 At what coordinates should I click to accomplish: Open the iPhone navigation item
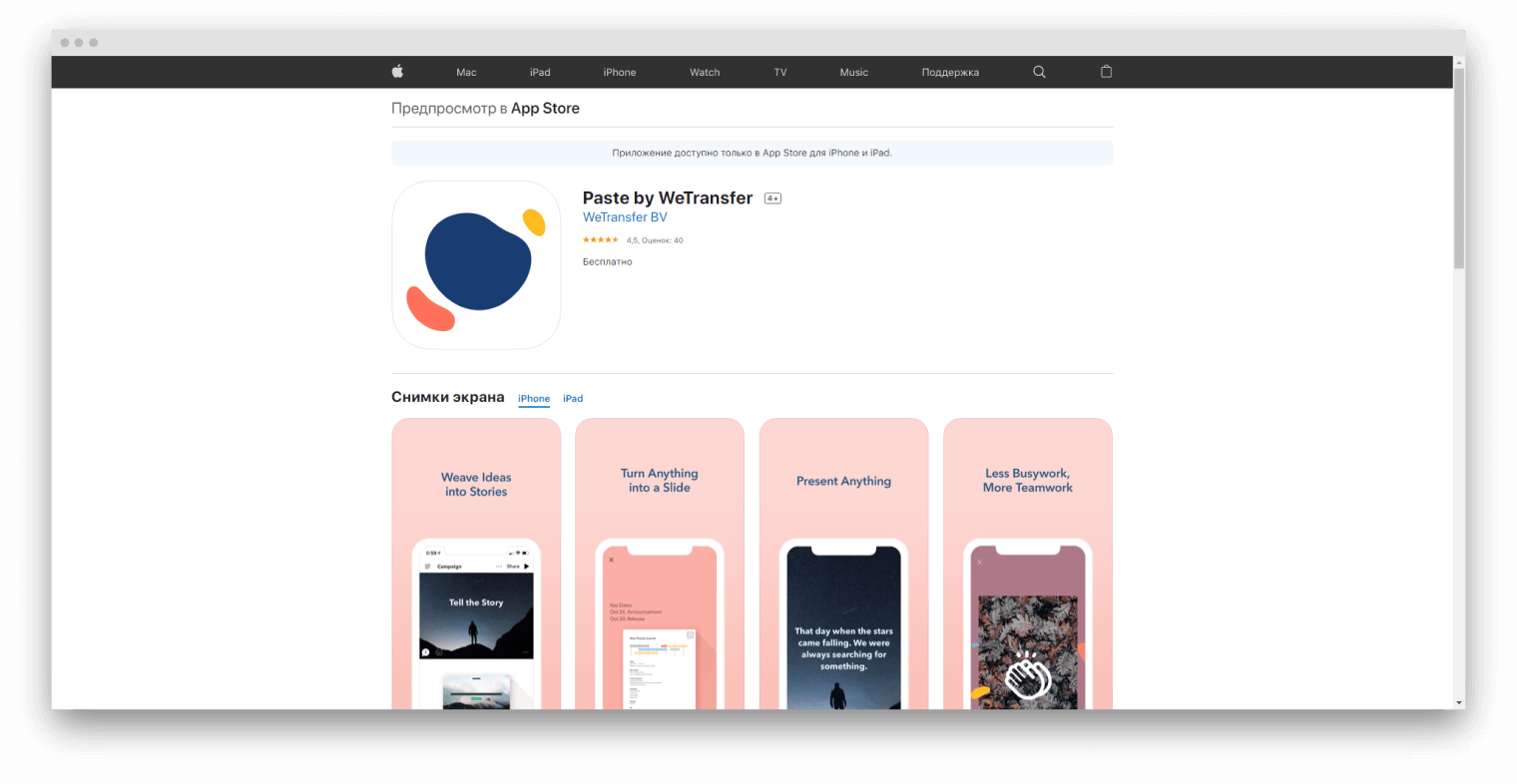point(620,72)
